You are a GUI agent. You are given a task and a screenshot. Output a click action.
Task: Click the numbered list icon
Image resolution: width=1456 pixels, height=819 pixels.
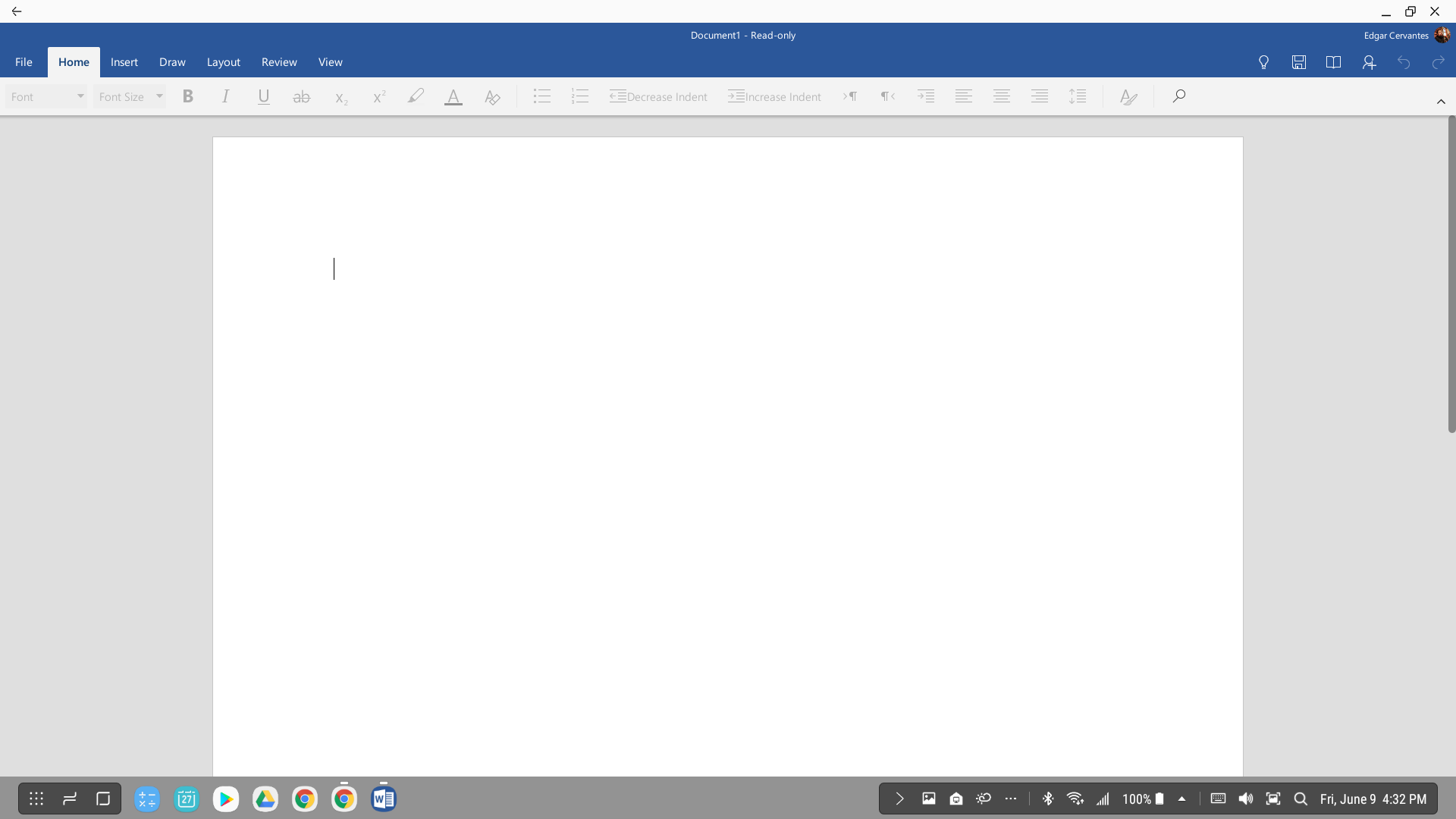tap(579, 96)
